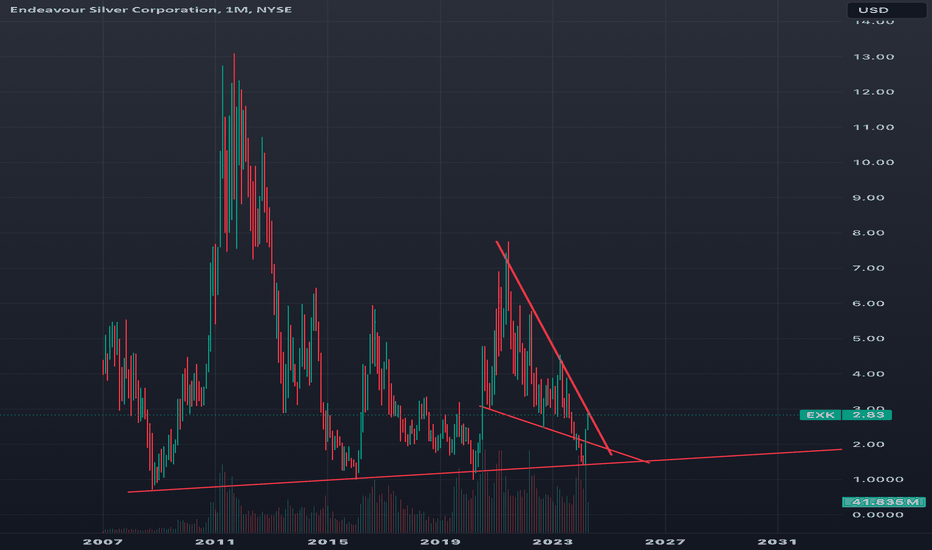The width and height of the screenshot is (932, 550).
Task: Click the 2015 time axis label
Action: pyautogui.click(x=328, y=542)
